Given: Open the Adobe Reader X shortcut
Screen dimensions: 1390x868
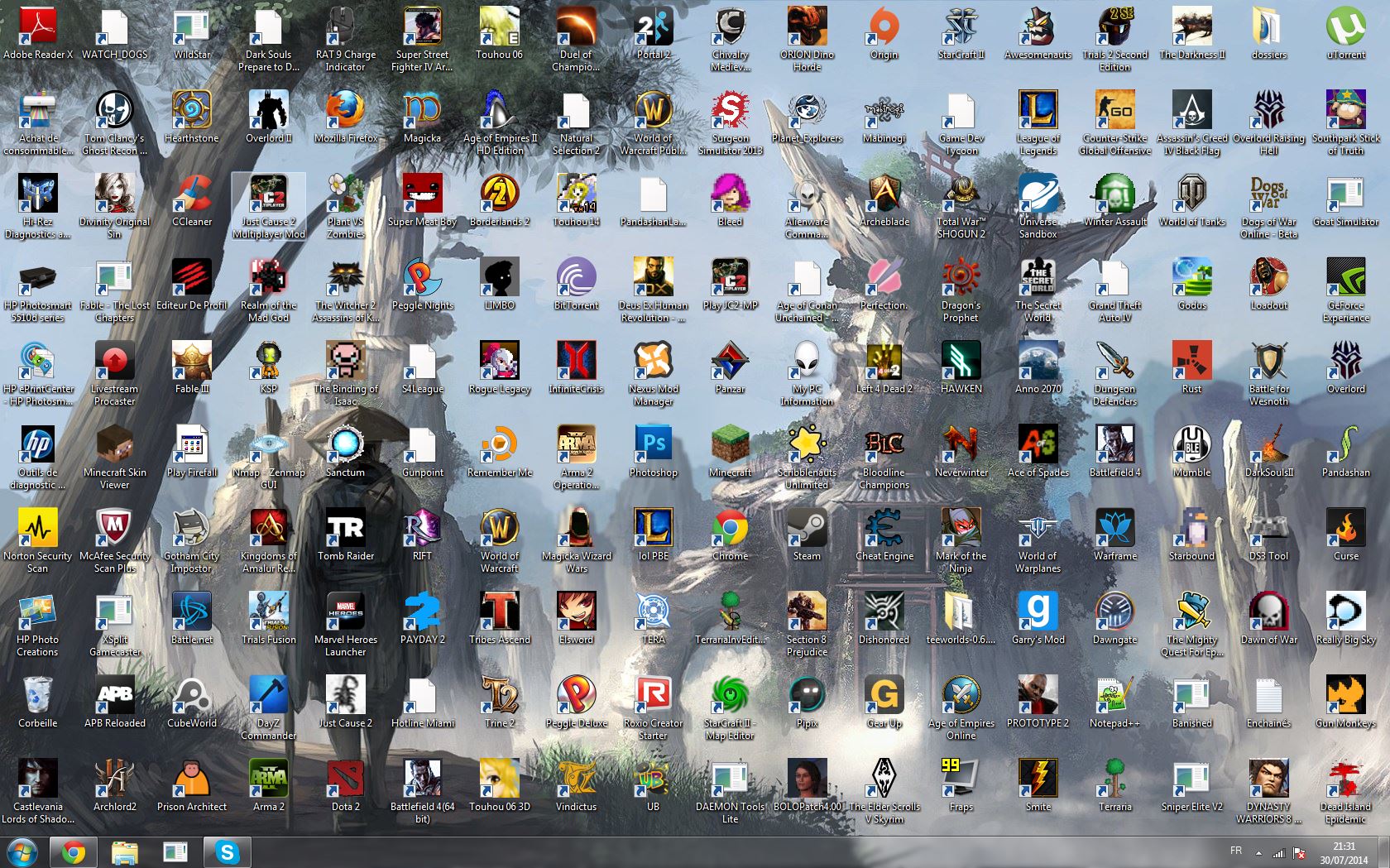Looking at the screenshot, I should pos(38,33).
